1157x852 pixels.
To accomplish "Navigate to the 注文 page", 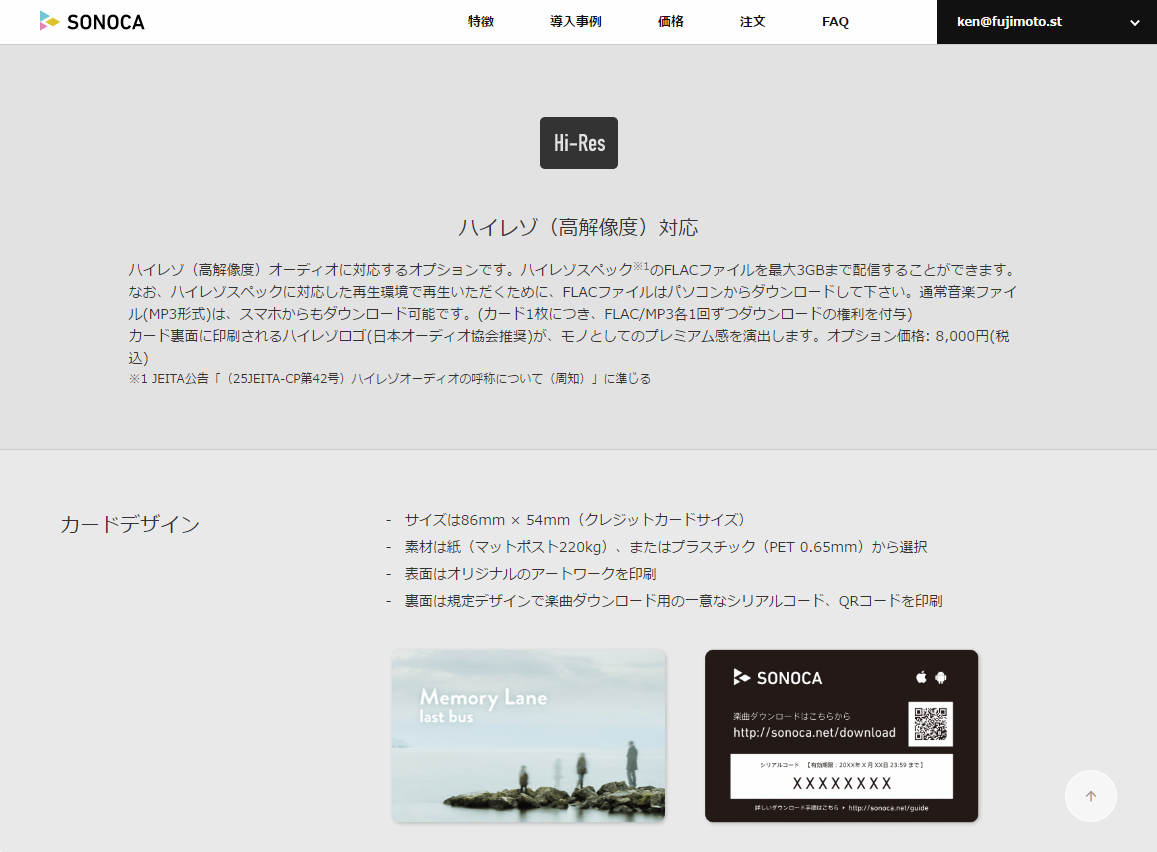I will point(753,21).
